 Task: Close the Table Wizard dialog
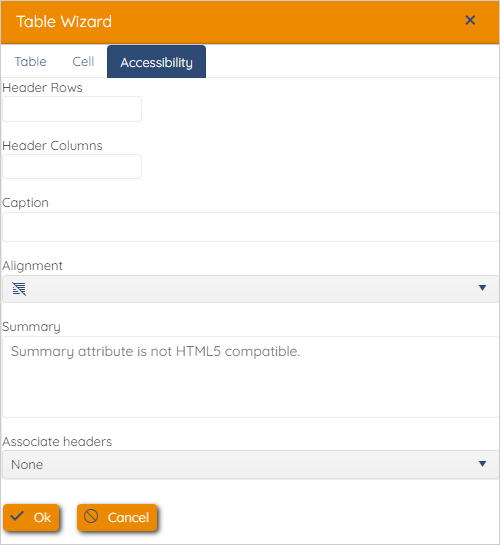pos(470,20)
